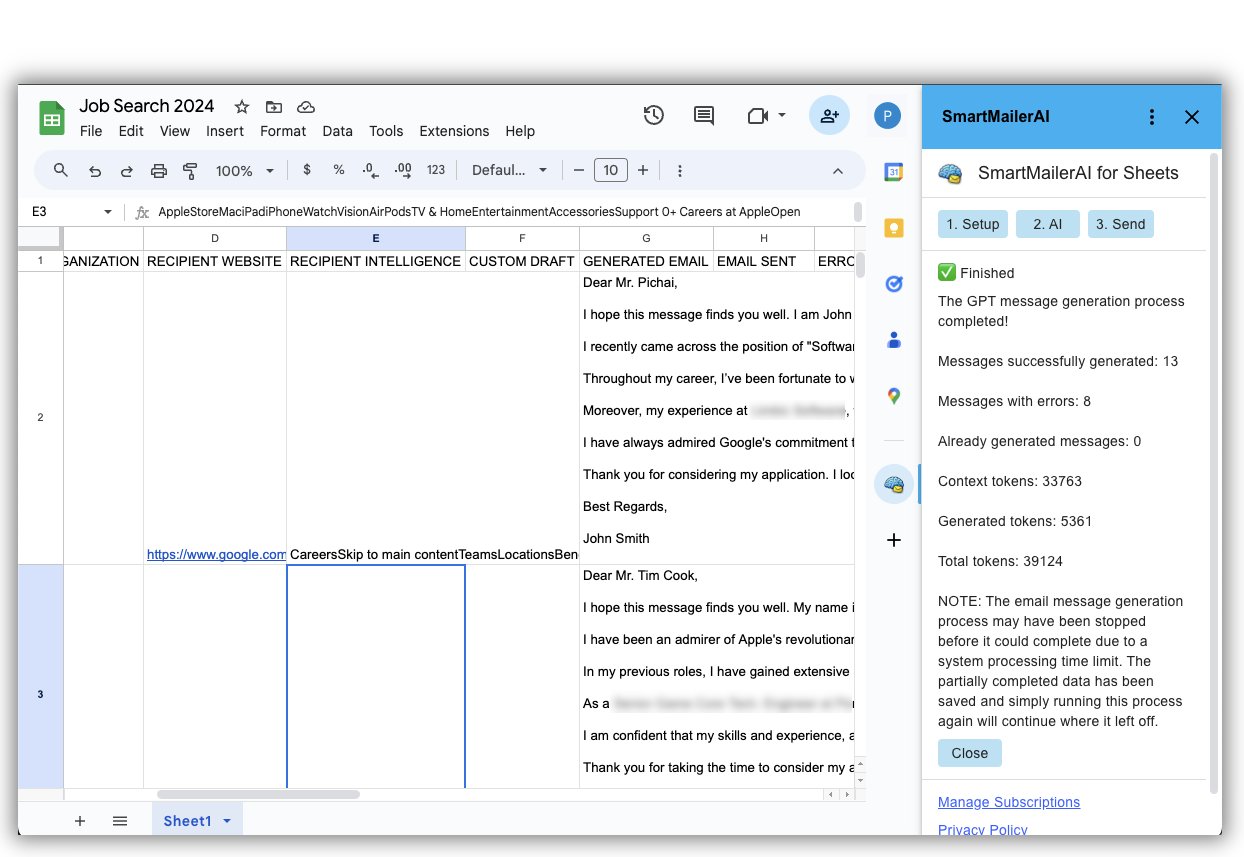Click the font size input field
The width and height of the screenshot is (1244, 857).
[611, 171]
